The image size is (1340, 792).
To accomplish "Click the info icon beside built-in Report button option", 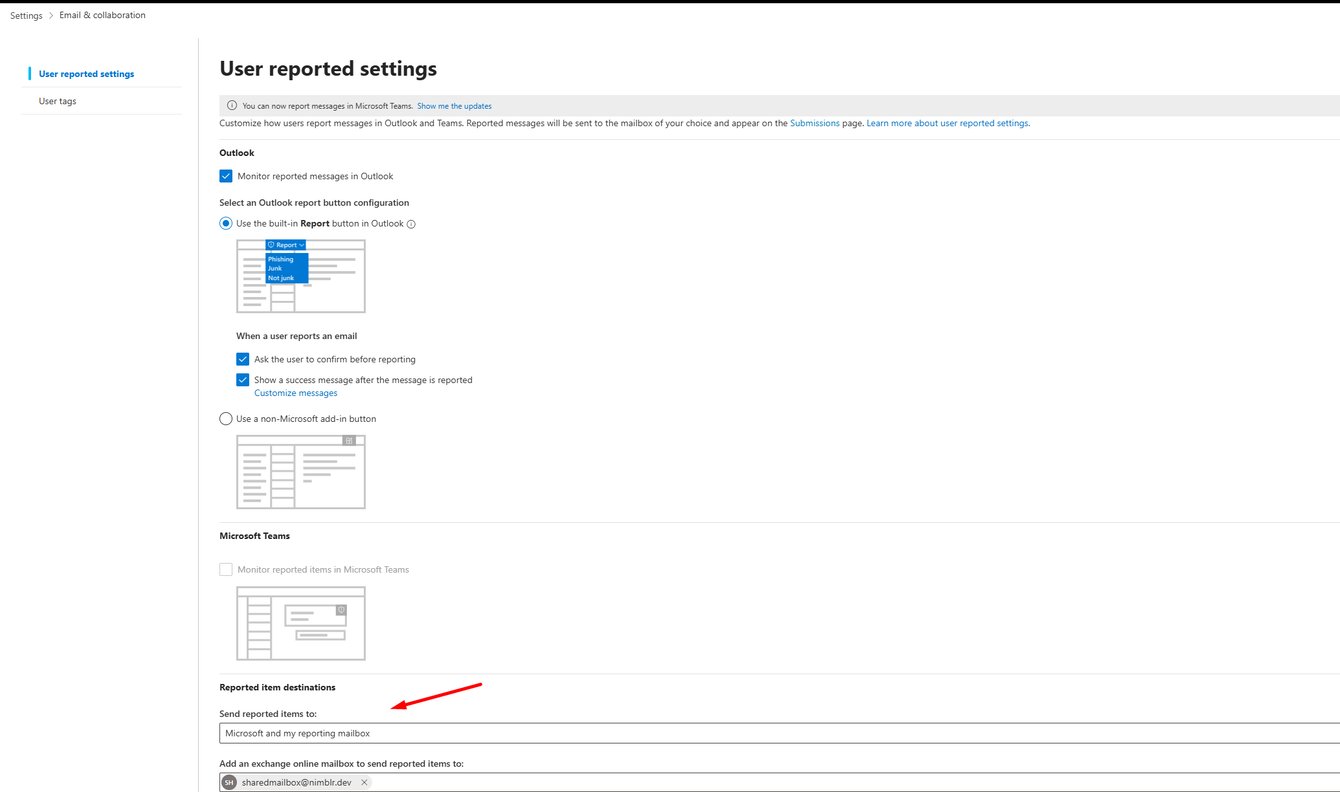I will (x=411, y=224).
